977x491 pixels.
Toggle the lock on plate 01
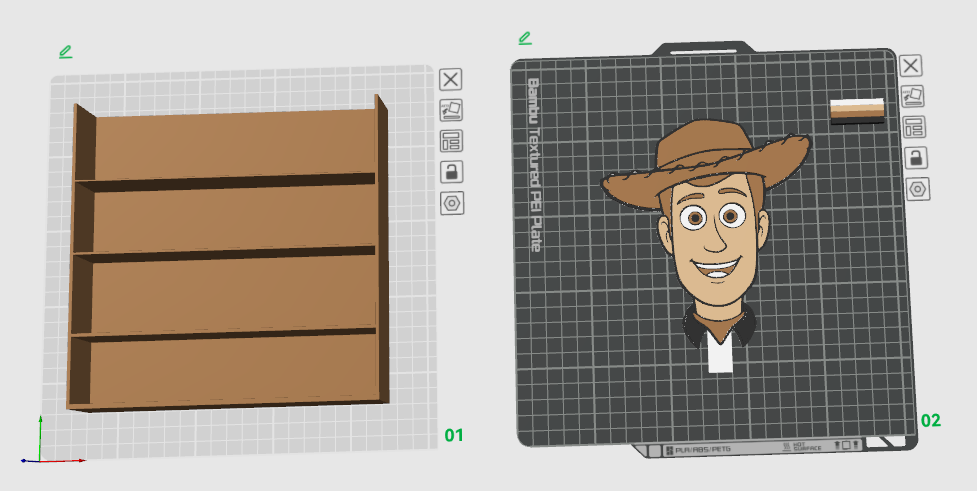coord(451,172)
